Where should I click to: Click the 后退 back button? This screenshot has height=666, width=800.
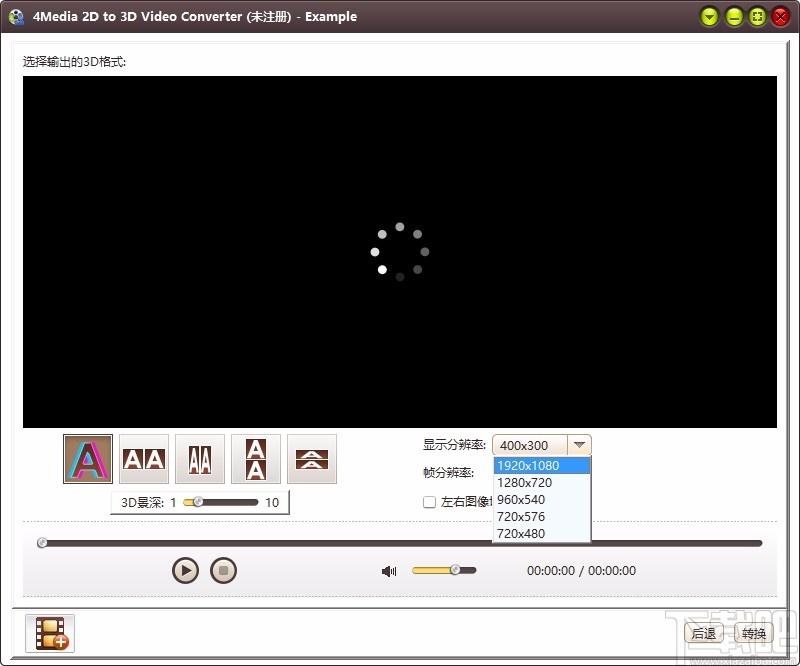pos(704,633)
